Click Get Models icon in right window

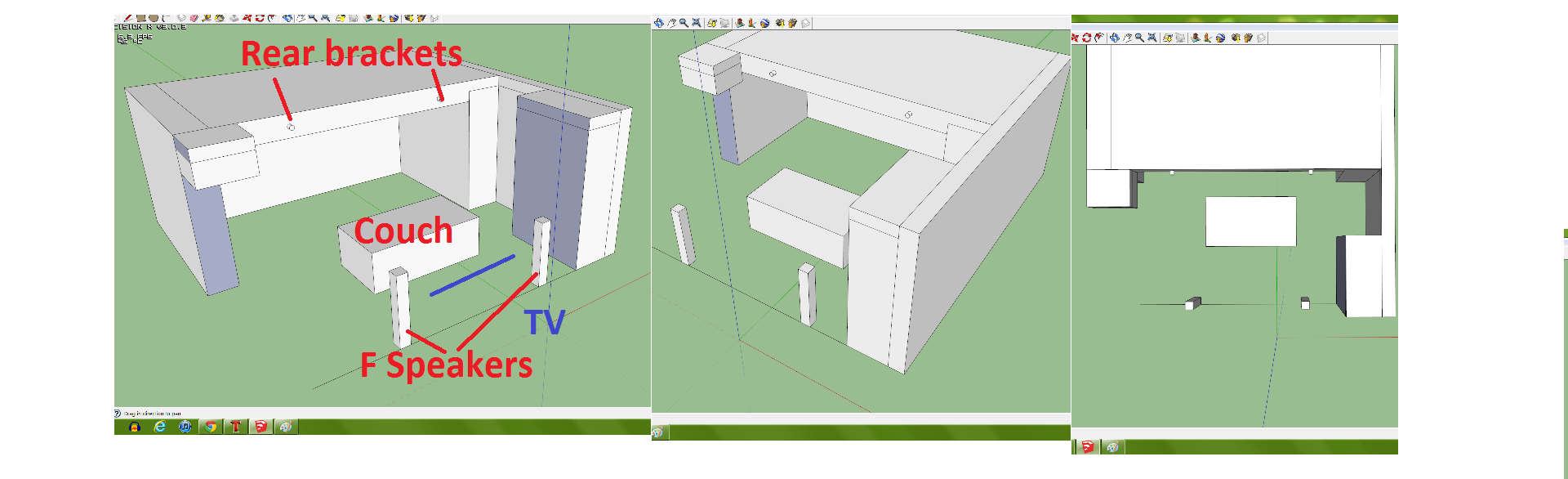(x=1236, y=38)
